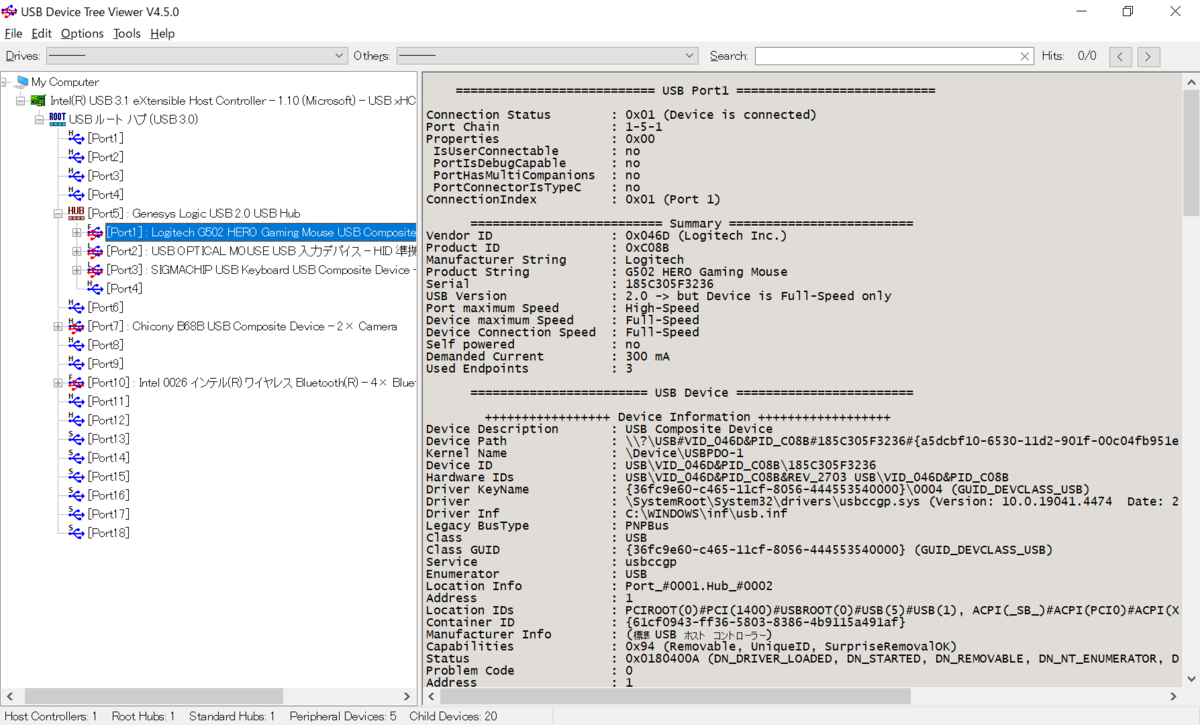Click the USB OPTICAL MOUSE device icon
Viewport: 1200px width, 725px height.
point(95,251)
